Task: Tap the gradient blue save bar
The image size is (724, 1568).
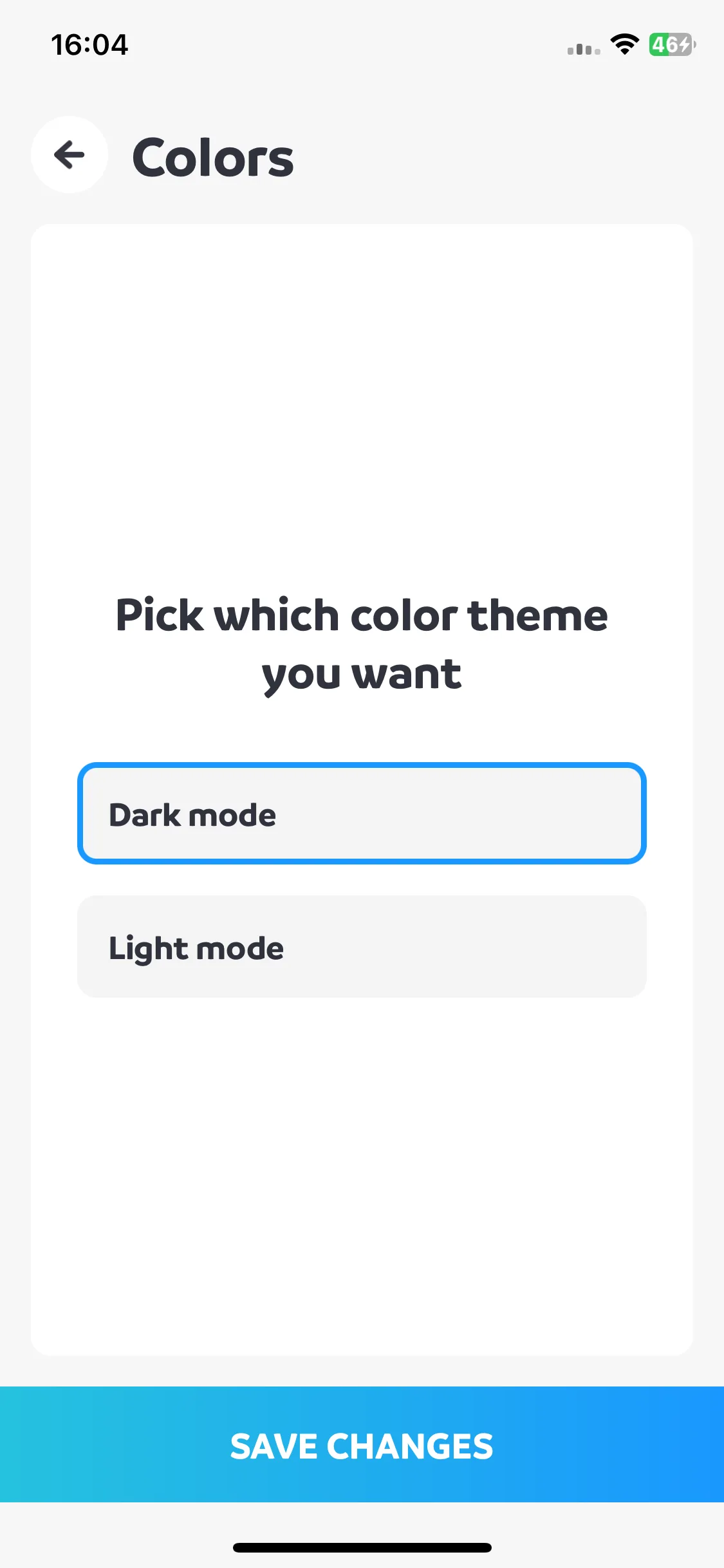Action: (x=362, y=1444)
